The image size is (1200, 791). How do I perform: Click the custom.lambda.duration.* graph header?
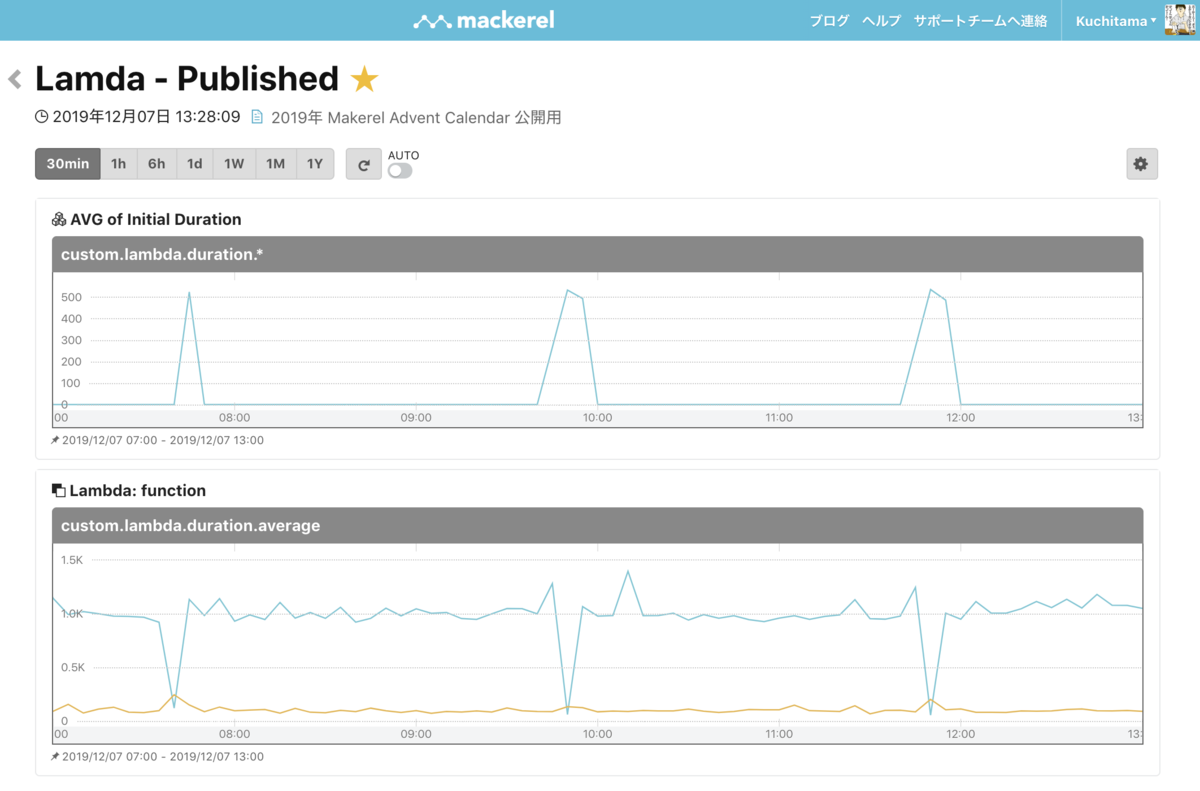[x=597, y=254]
